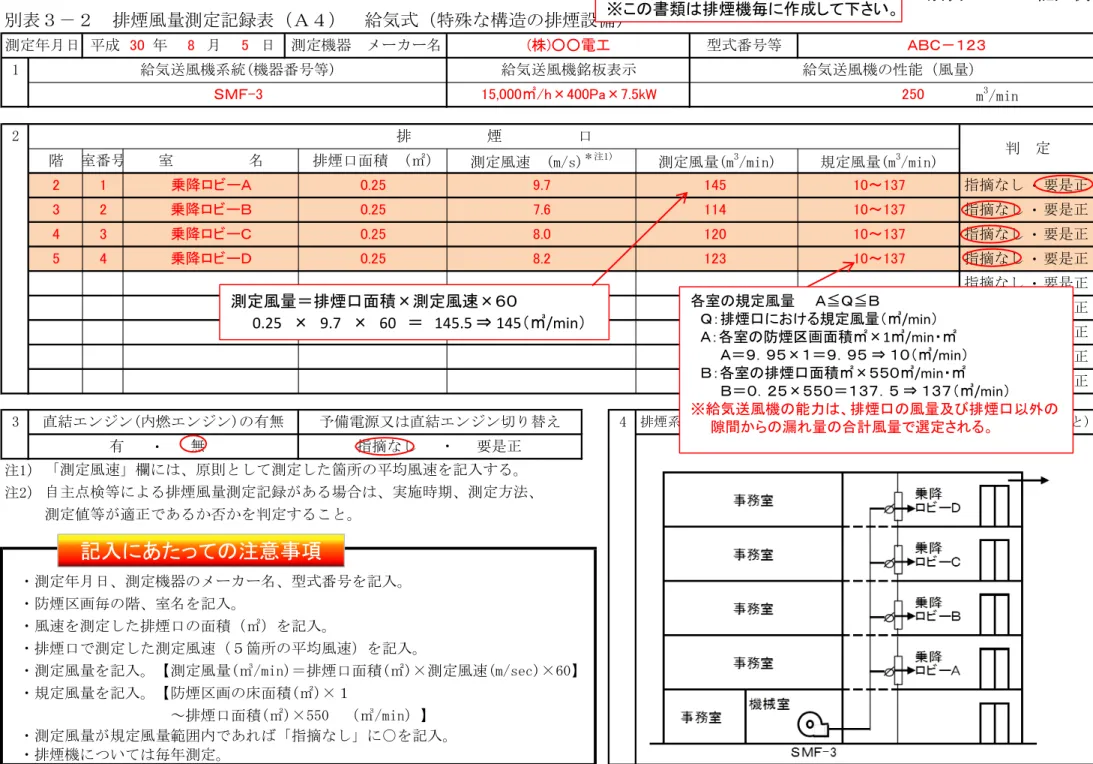Select the room name 乗降ロビーA in the table
1093x764 pixels.
211,185
